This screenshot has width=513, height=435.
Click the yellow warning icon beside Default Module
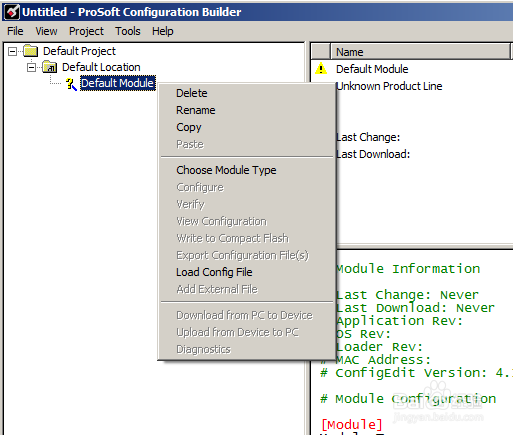point(321,68)
